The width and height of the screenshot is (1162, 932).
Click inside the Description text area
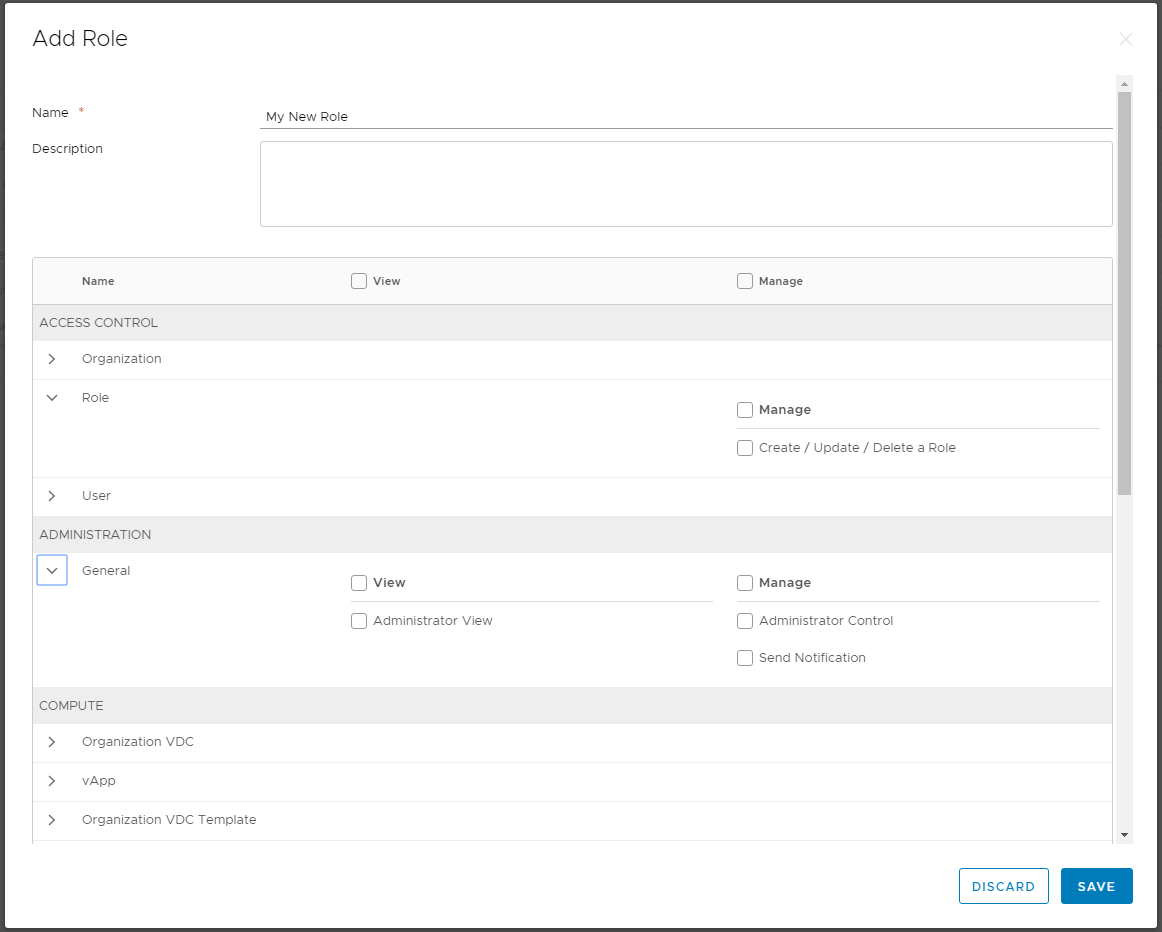(x=686, y=185)
